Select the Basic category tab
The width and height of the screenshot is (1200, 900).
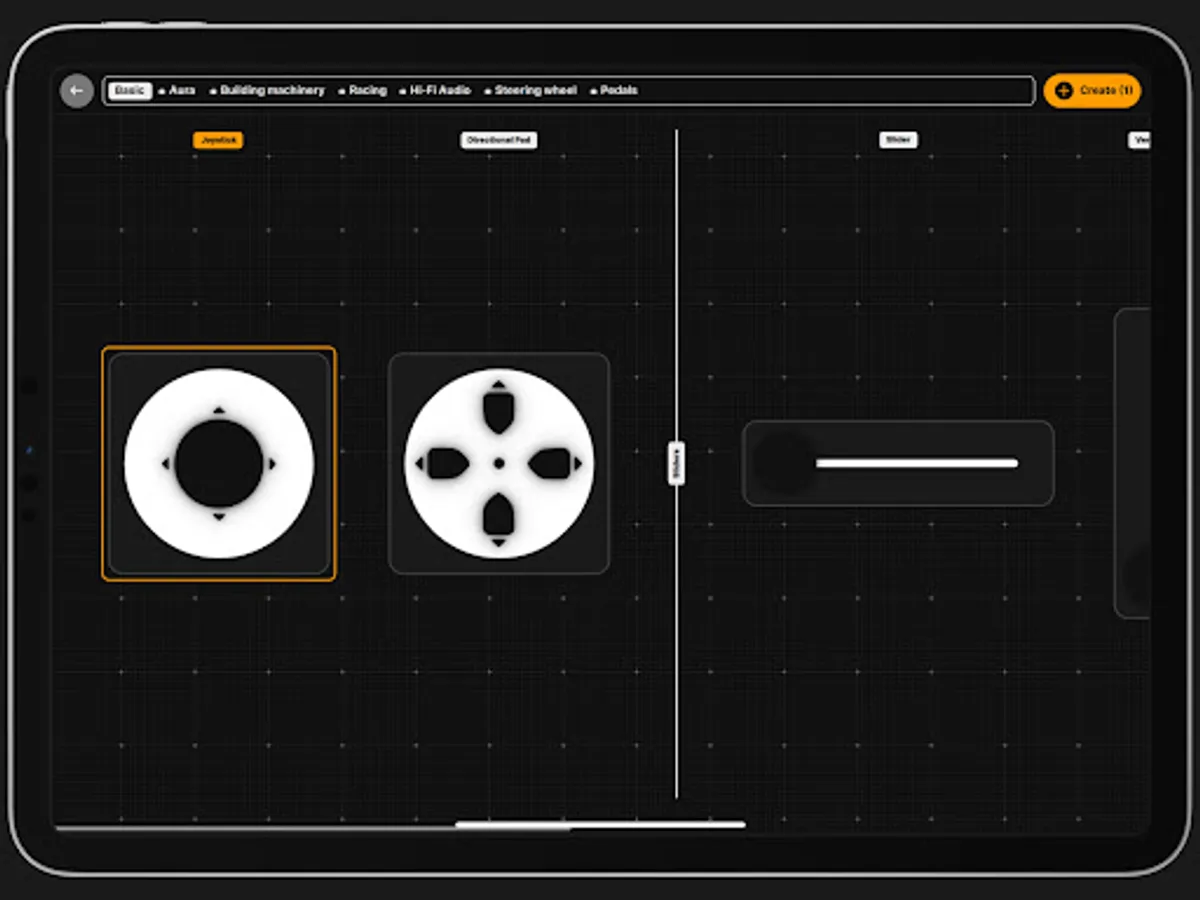coord(128,90)
